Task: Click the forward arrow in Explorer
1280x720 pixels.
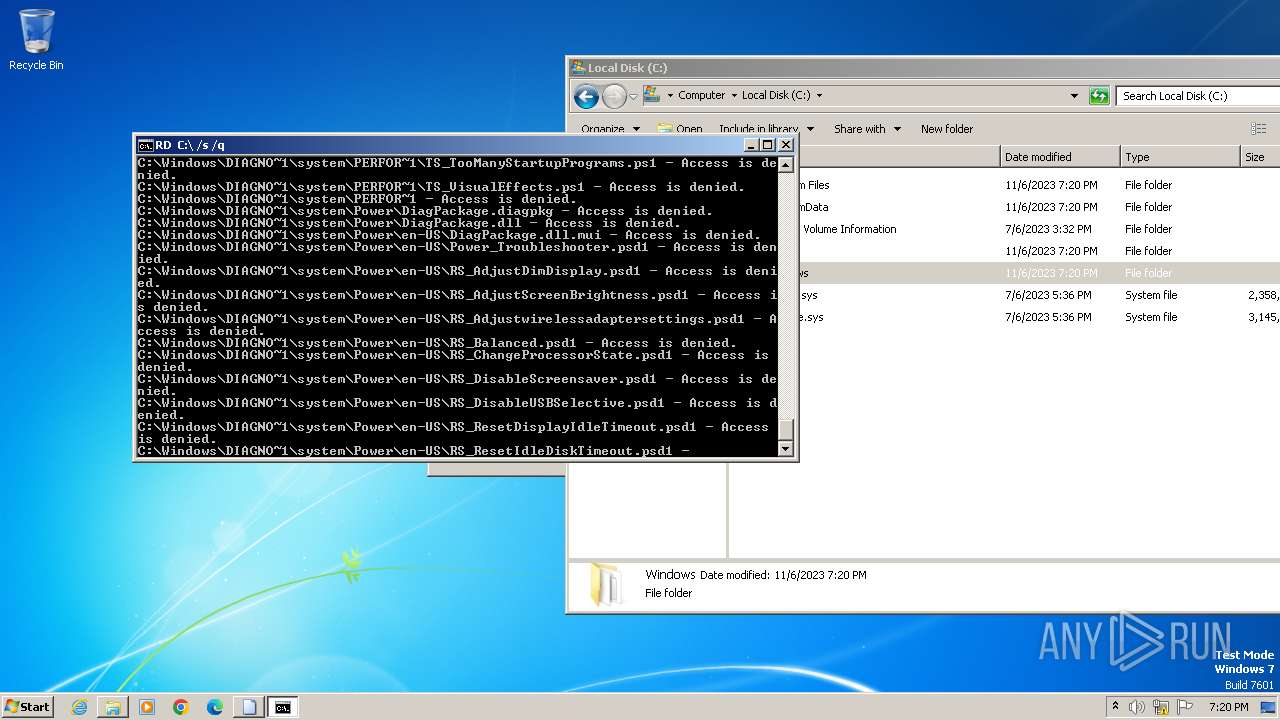Action: (613, 96)
